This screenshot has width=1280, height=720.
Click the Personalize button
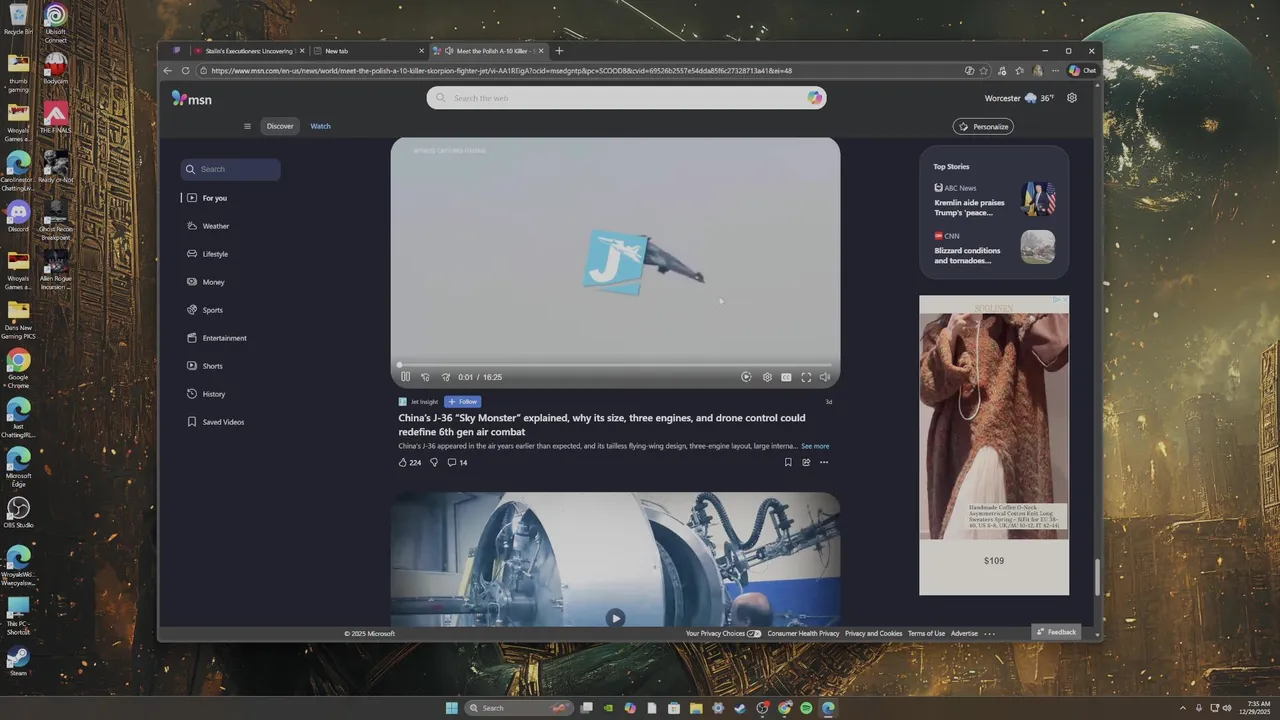tap(983, 127)
